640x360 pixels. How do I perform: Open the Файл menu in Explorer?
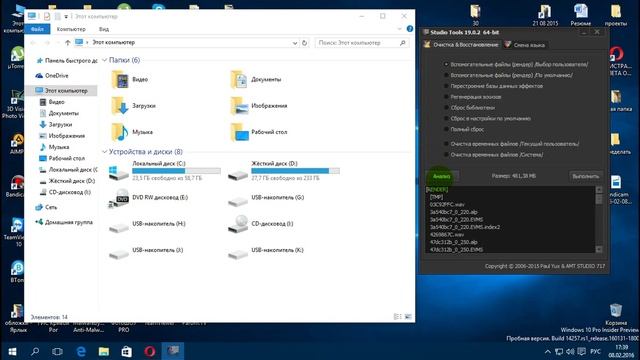click(37, 29)
